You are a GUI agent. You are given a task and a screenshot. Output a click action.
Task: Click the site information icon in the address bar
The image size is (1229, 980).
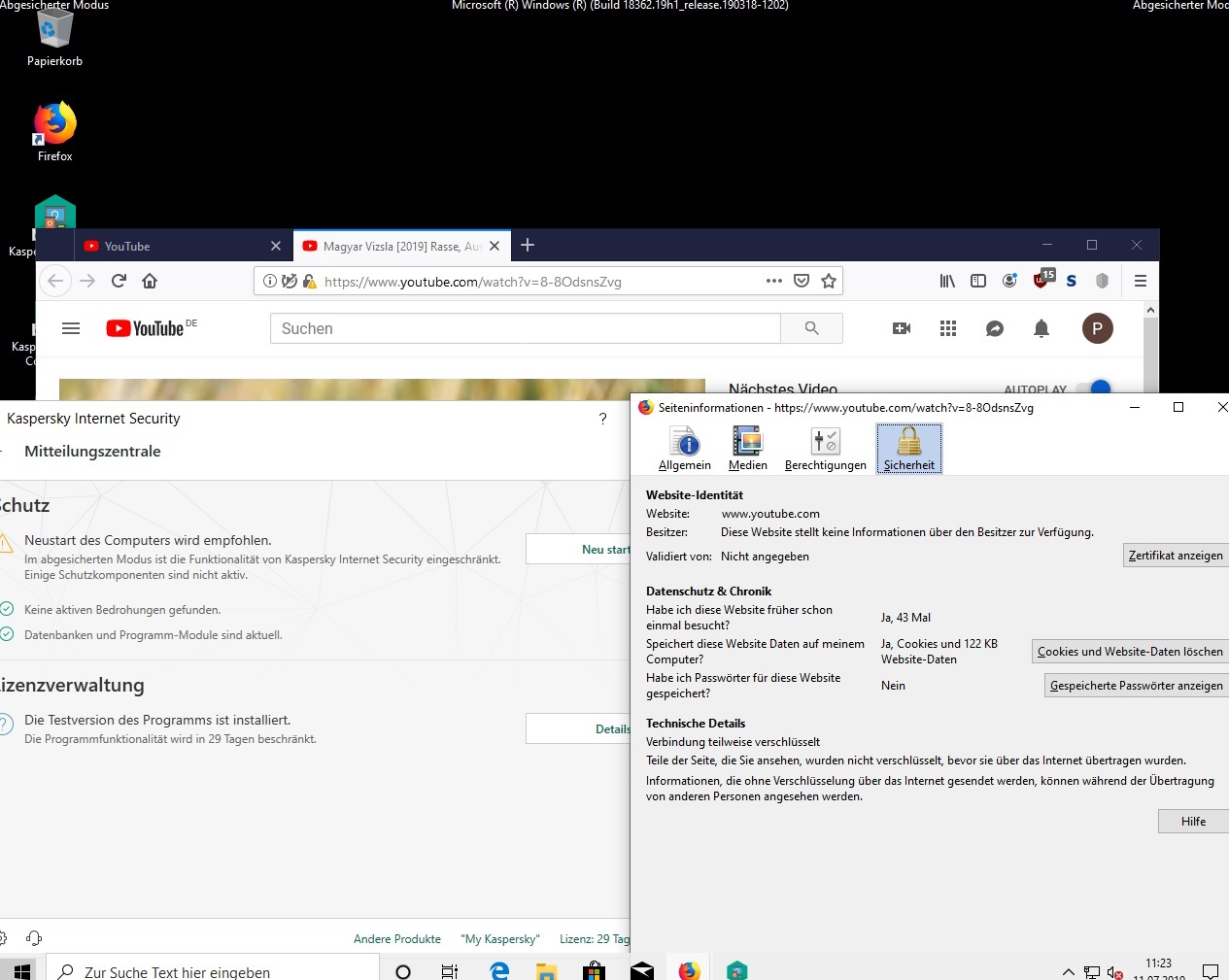point(270,281)
